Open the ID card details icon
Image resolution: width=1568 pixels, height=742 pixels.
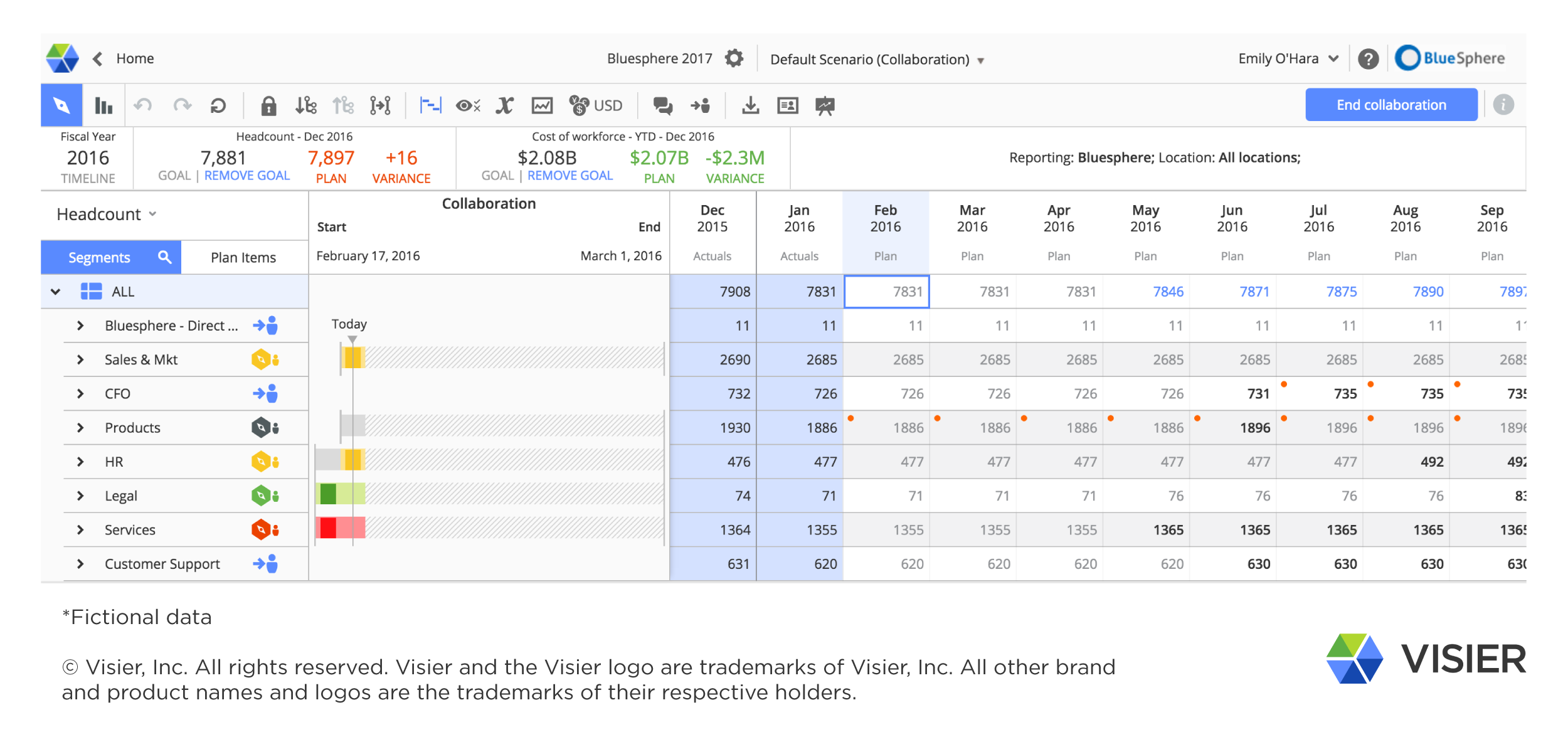point(788,105)
